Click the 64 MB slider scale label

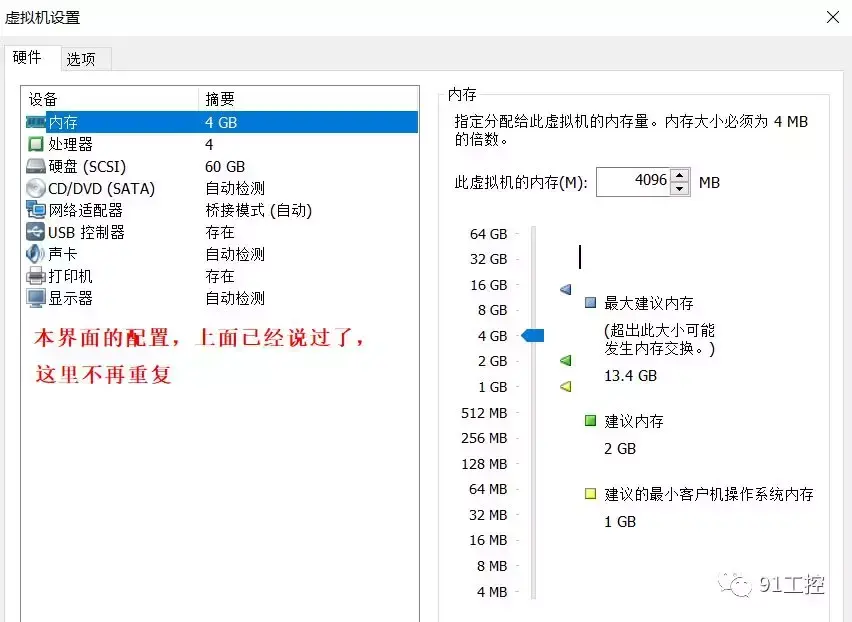(x=488, y=489)
